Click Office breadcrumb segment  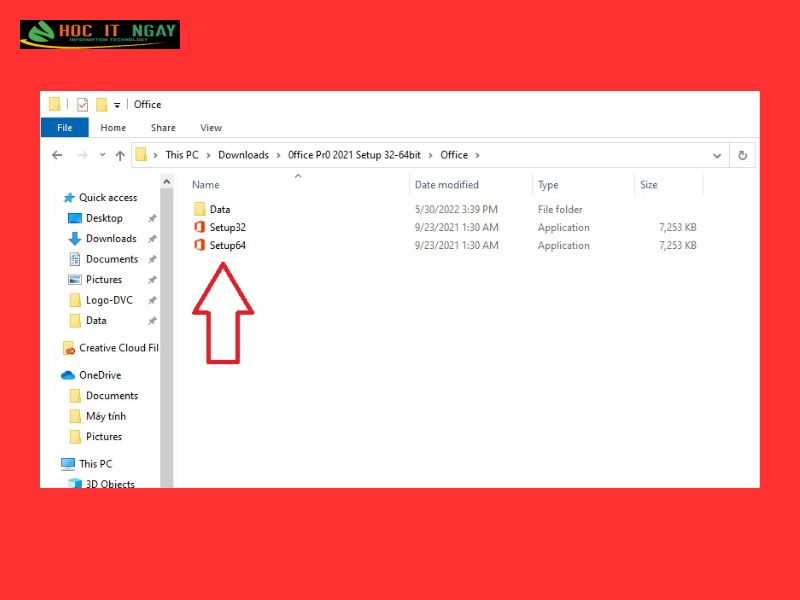454,155
